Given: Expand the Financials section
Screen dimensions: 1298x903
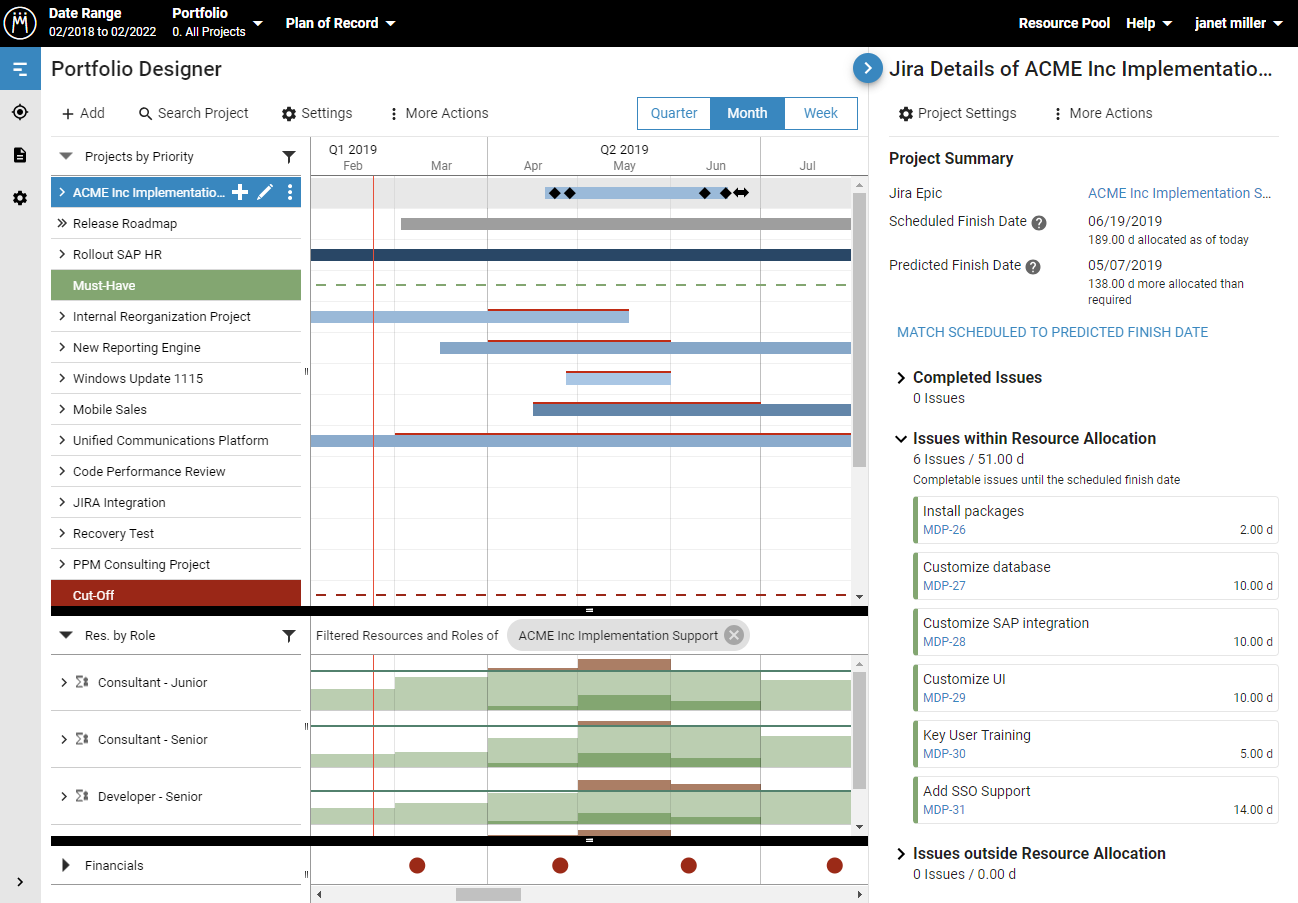Looking at the screenshot, I should coord(66,865).
